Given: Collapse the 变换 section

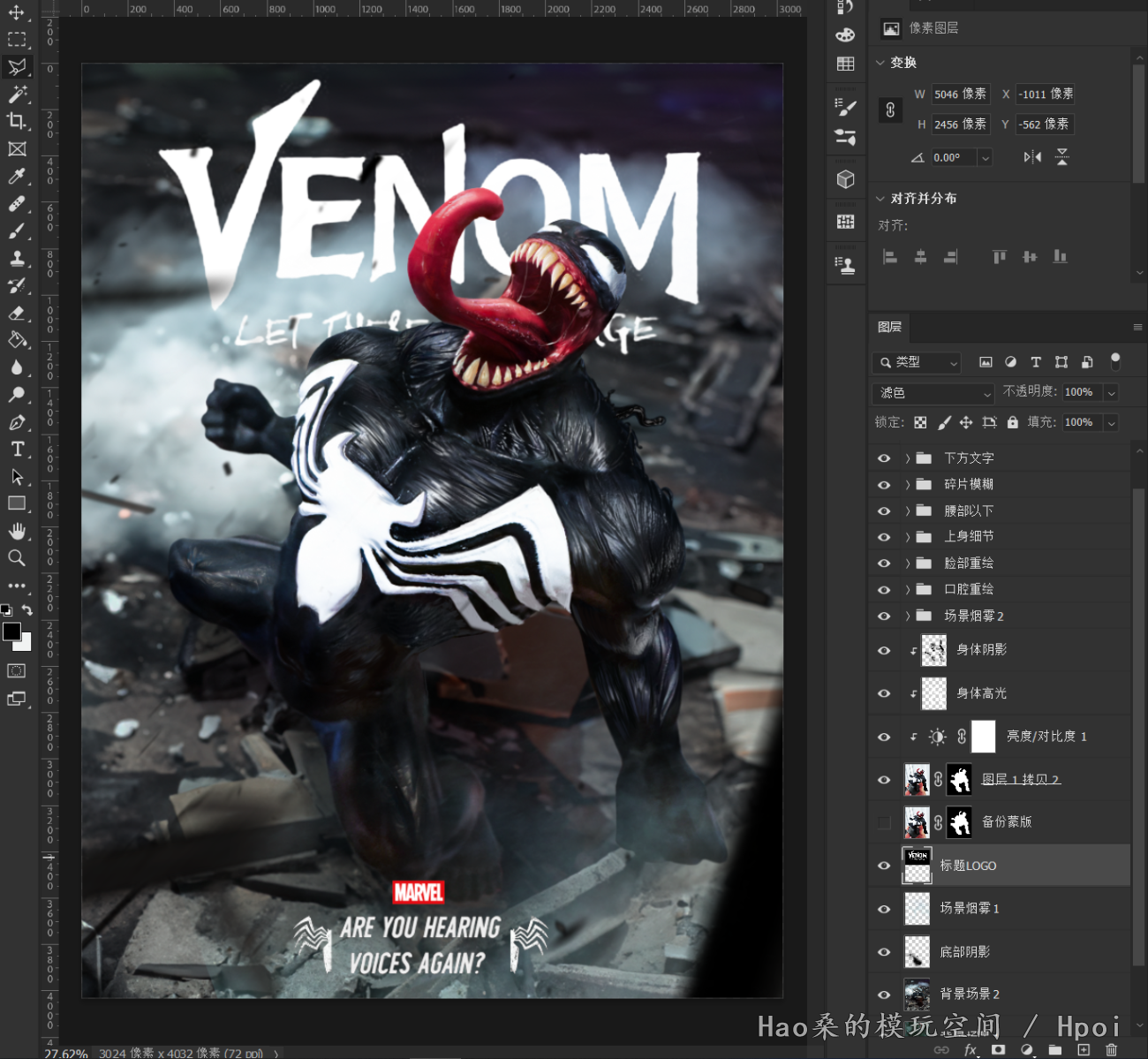Looking at the screenshot, I should (880, 63).
